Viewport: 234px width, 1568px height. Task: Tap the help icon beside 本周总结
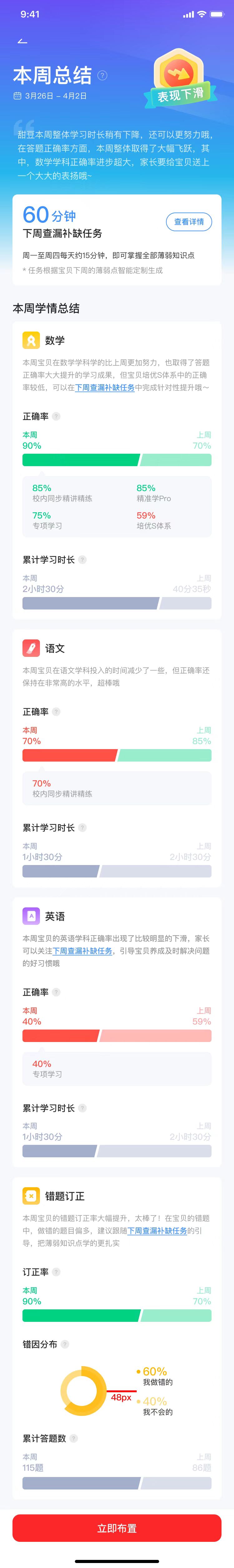click(x=102, y=75)
